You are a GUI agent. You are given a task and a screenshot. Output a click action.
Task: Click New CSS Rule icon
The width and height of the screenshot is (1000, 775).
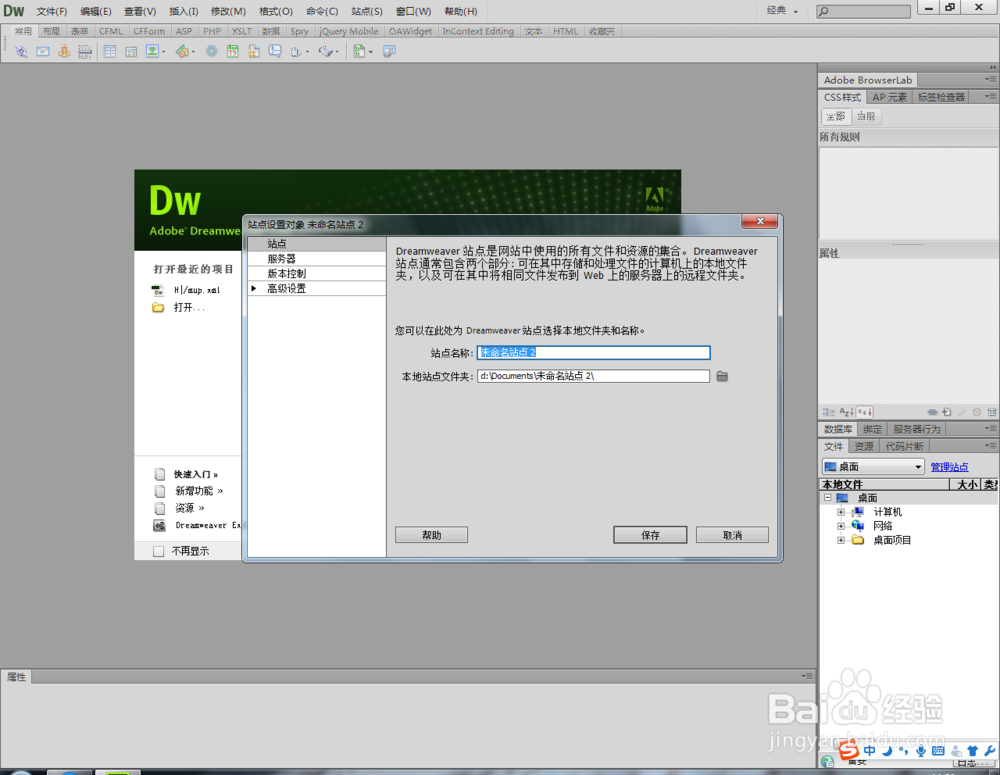coord(947,412)
